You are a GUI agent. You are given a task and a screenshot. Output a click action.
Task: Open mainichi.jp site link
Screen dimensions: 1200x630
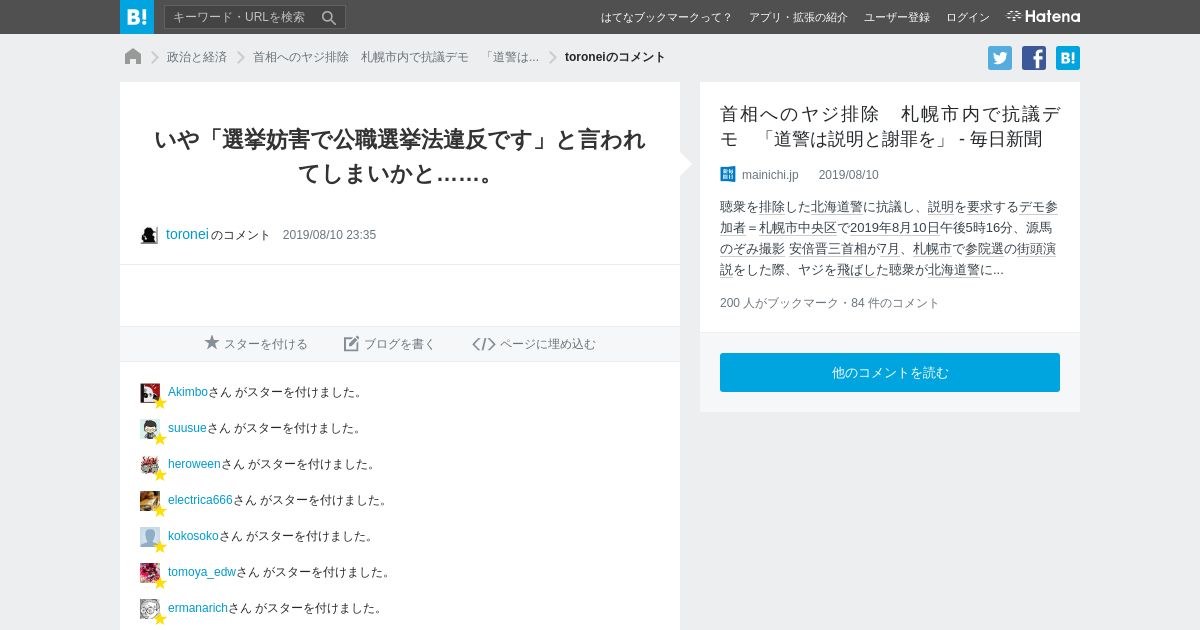coord(770,175)
